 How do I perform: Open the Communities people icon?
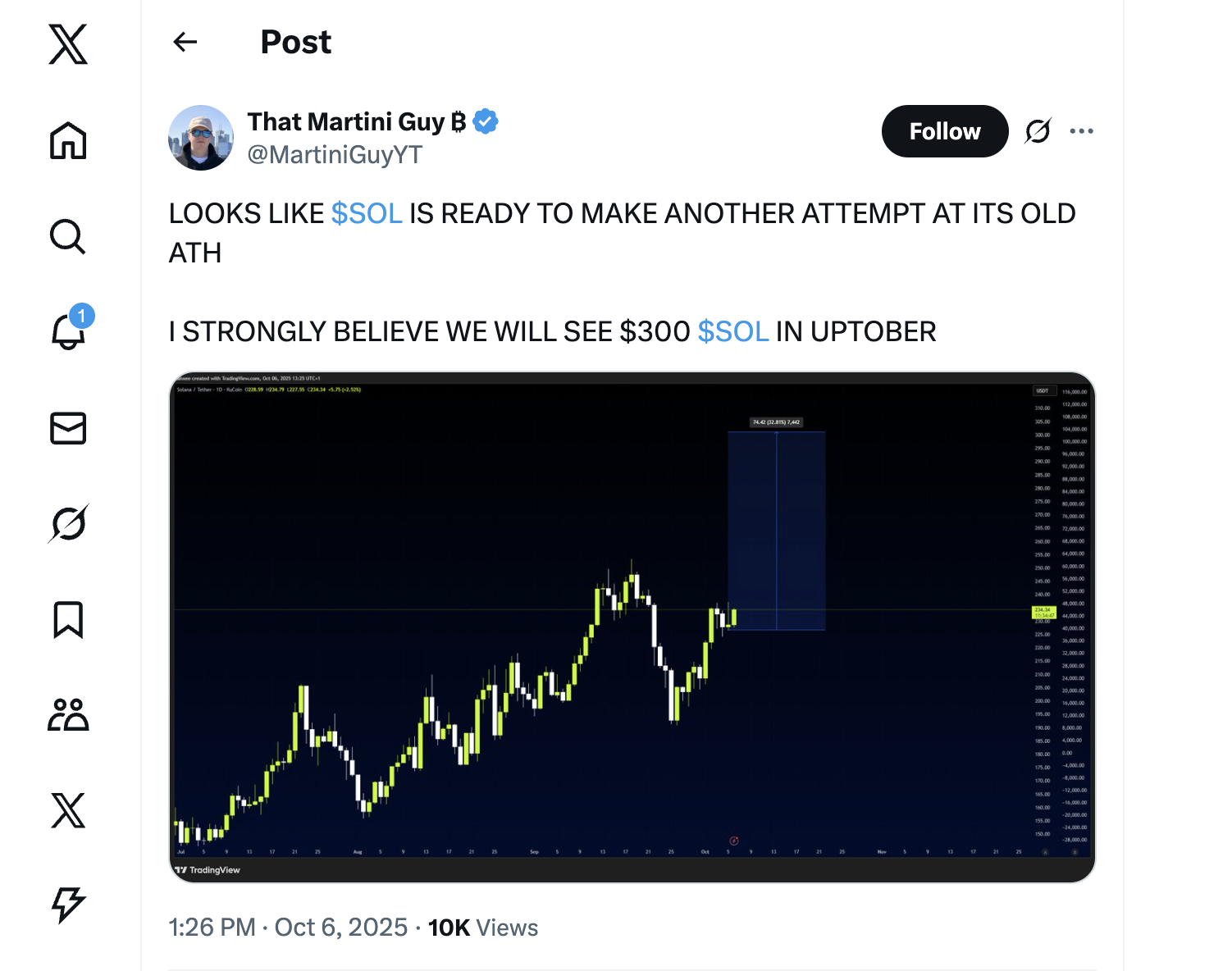pyautogui.click(x=68, y=714)
